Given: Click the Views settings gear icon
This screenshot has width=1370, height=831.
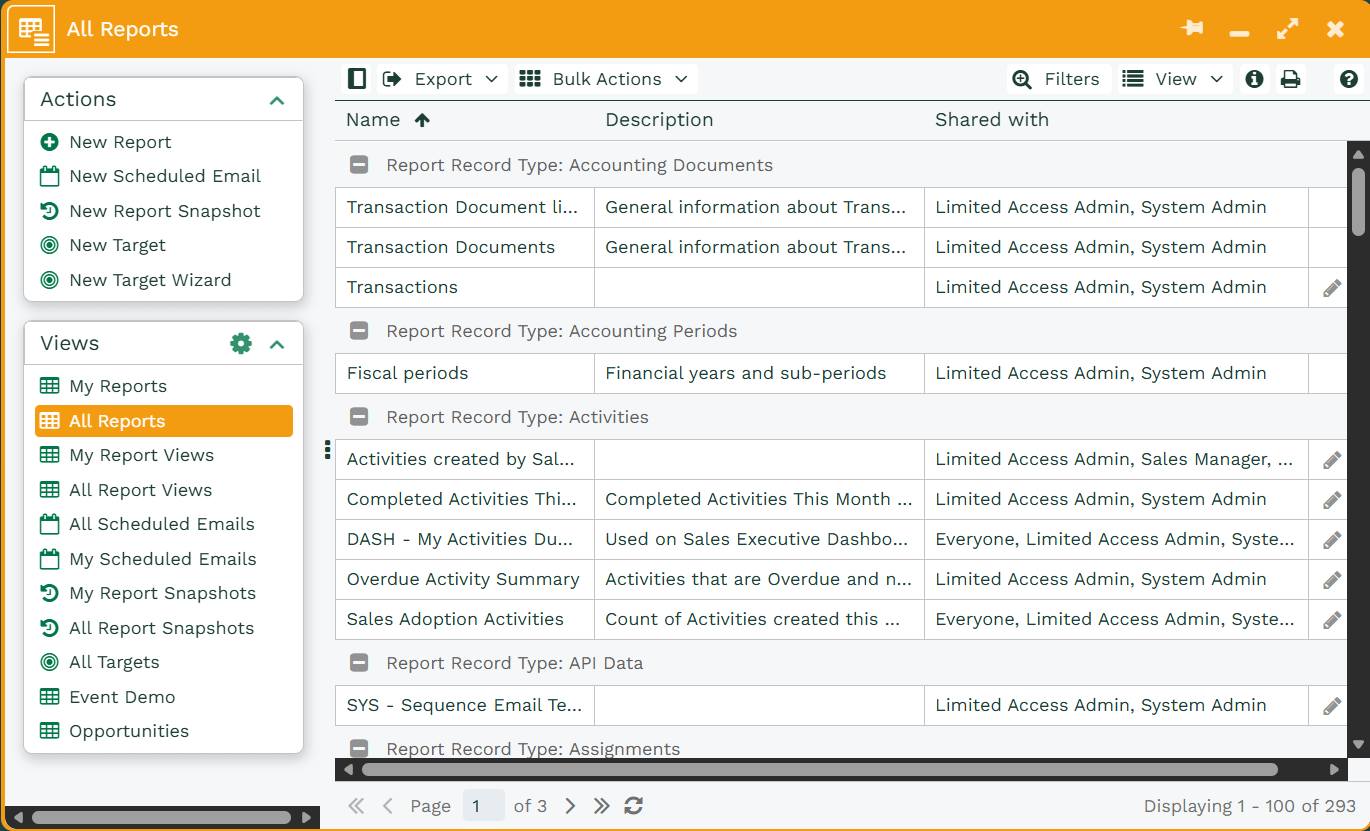Looking at the screenshot, I should pos(241,344).
